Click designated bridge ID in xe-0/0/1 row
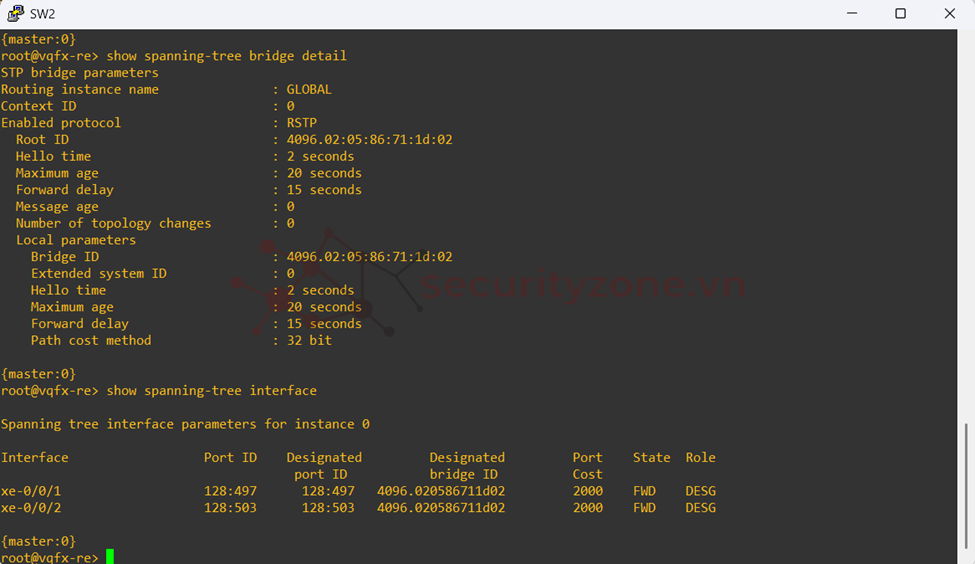Image resolution: width=975 pixels, height=564 pixels. (x=441, y=491)
